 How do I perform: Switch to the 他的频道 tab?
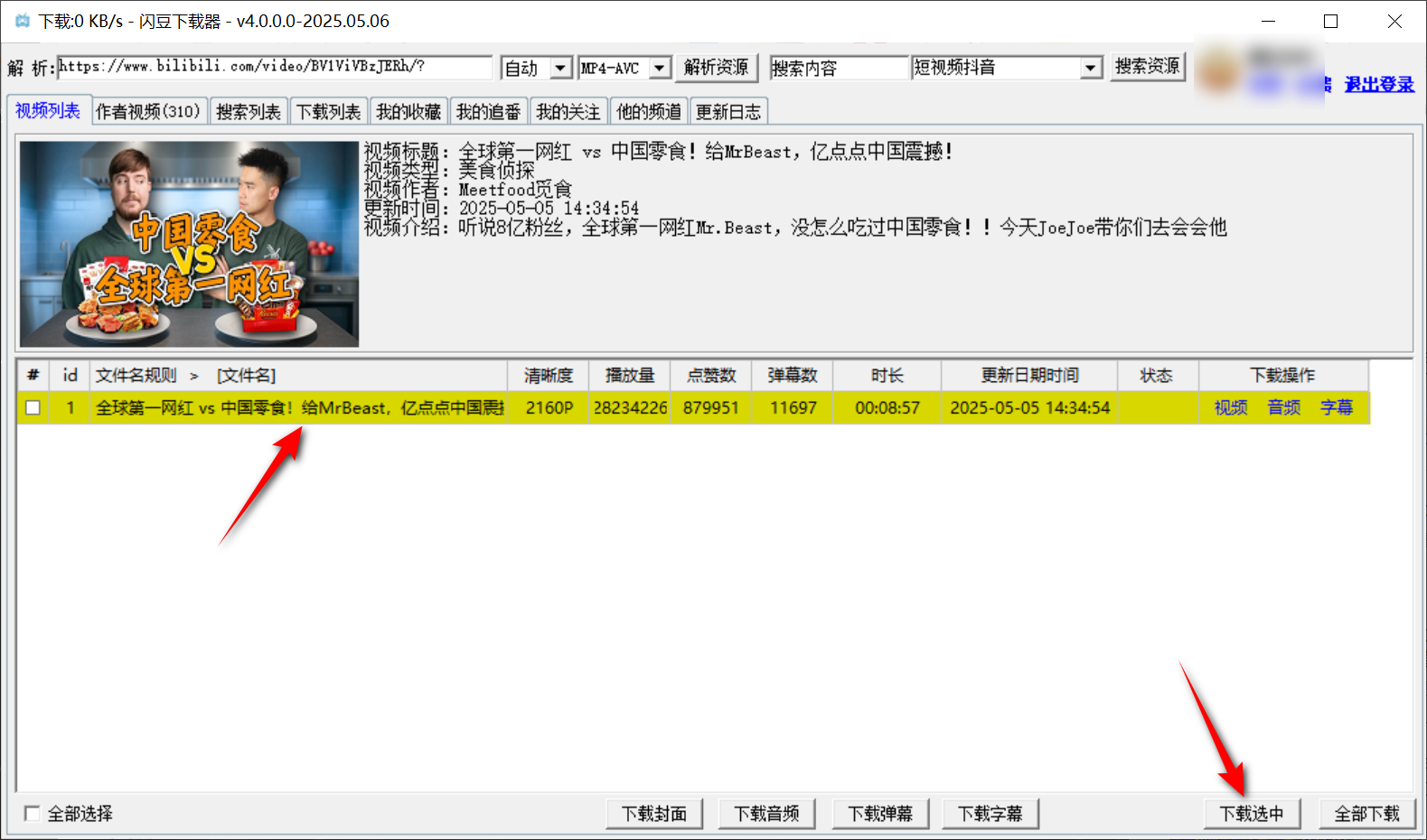point(649,111)
